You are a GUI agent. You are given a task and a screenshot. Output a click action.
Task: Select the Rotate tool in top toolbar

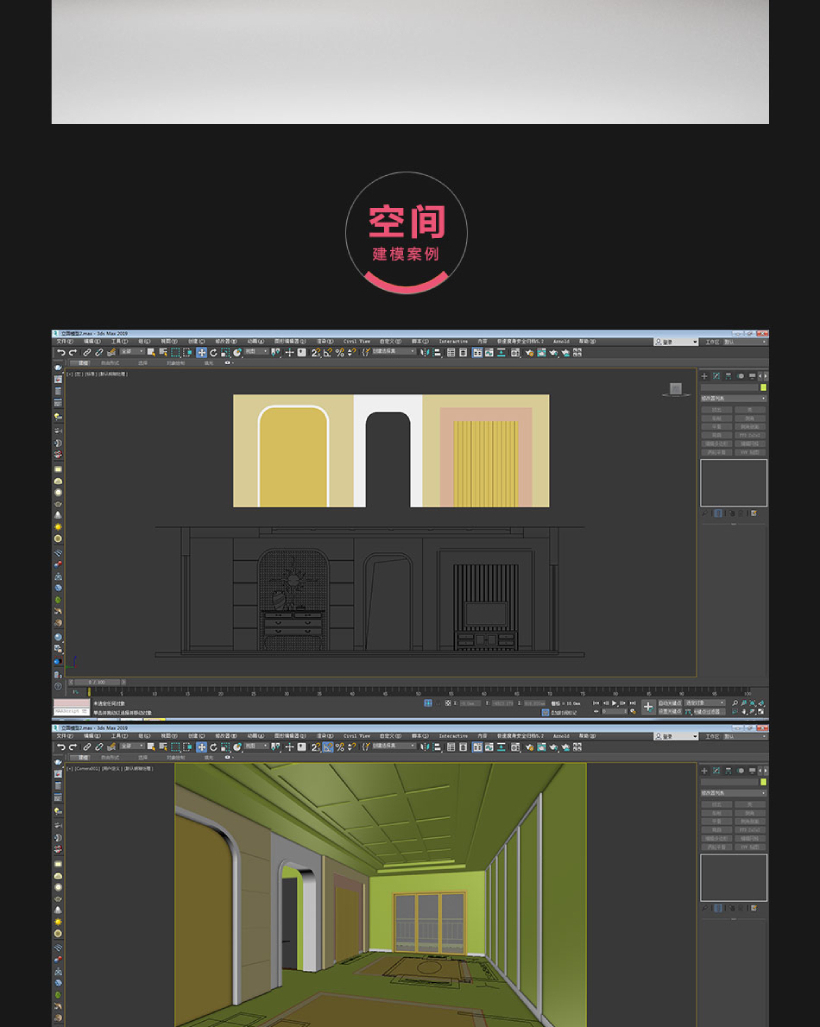point(213,353)
